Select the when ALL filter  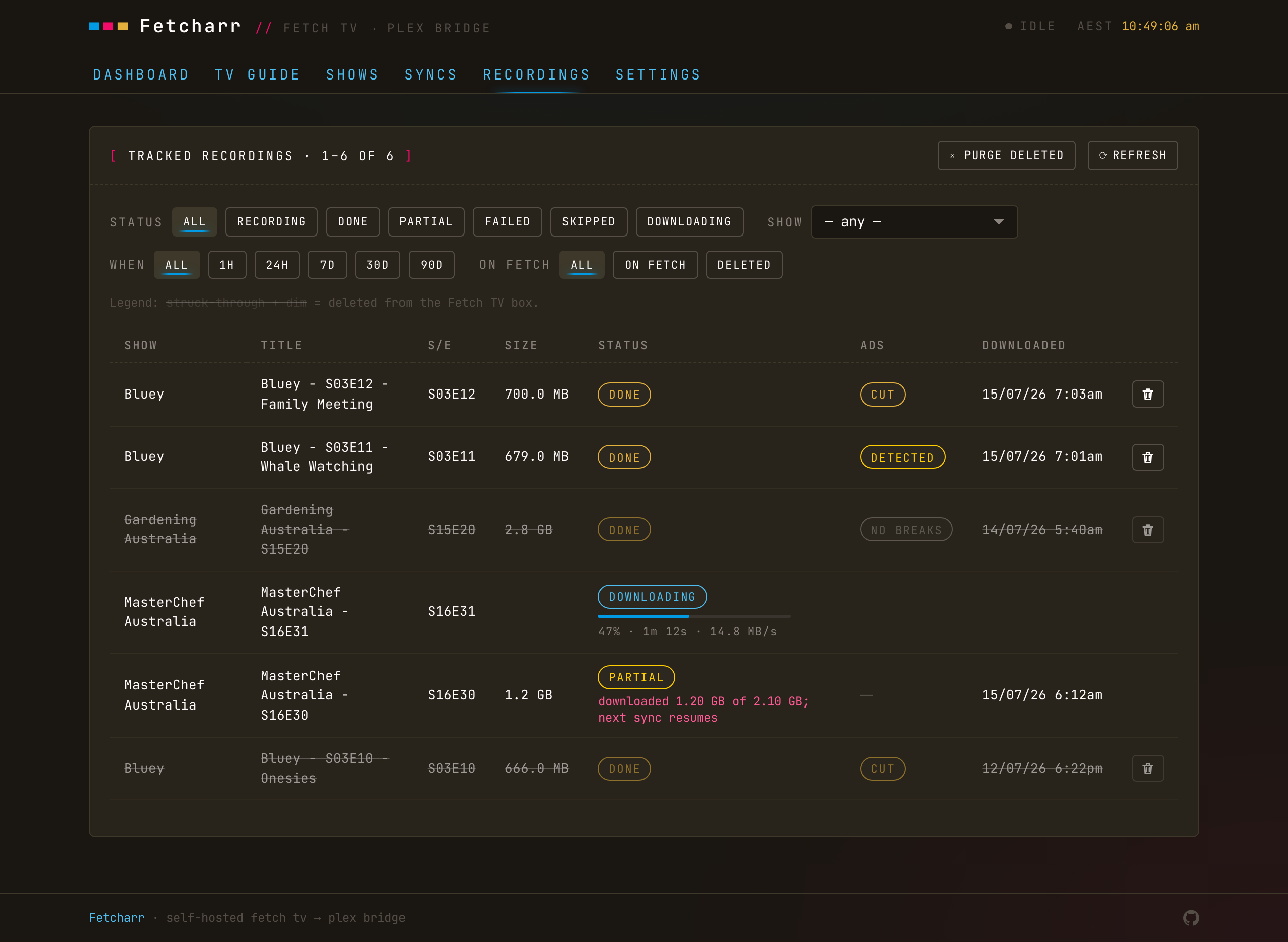pyautogui.click(x=177, y=265)
